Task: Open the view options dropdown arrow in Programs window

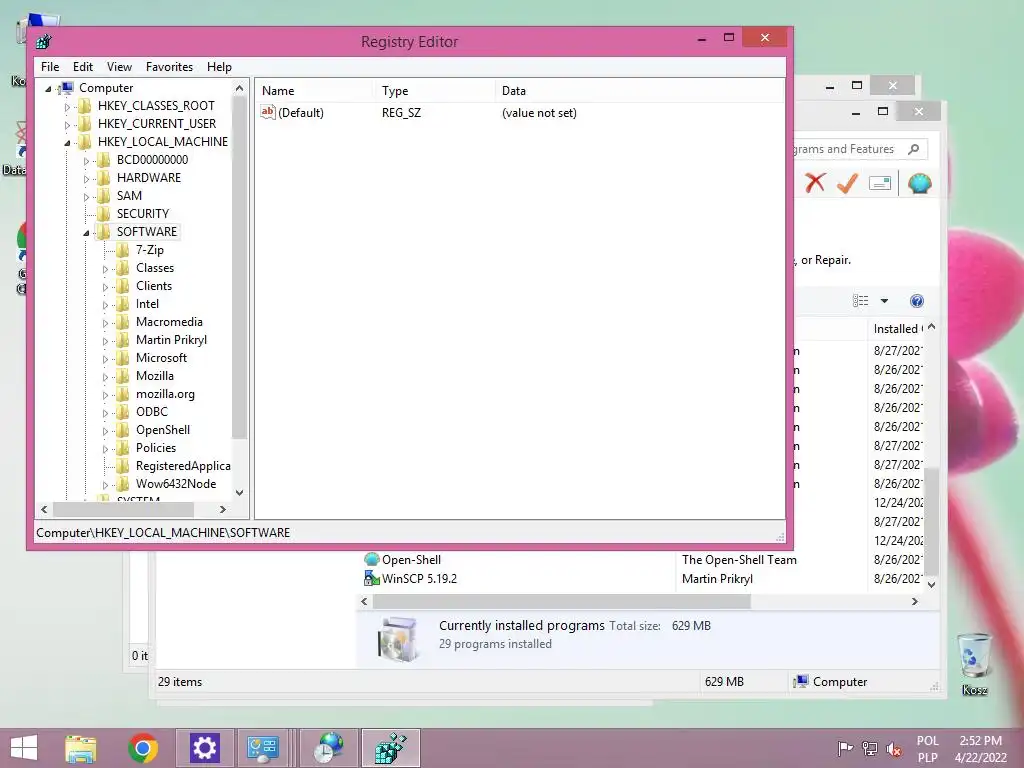Action: [884, 301]
